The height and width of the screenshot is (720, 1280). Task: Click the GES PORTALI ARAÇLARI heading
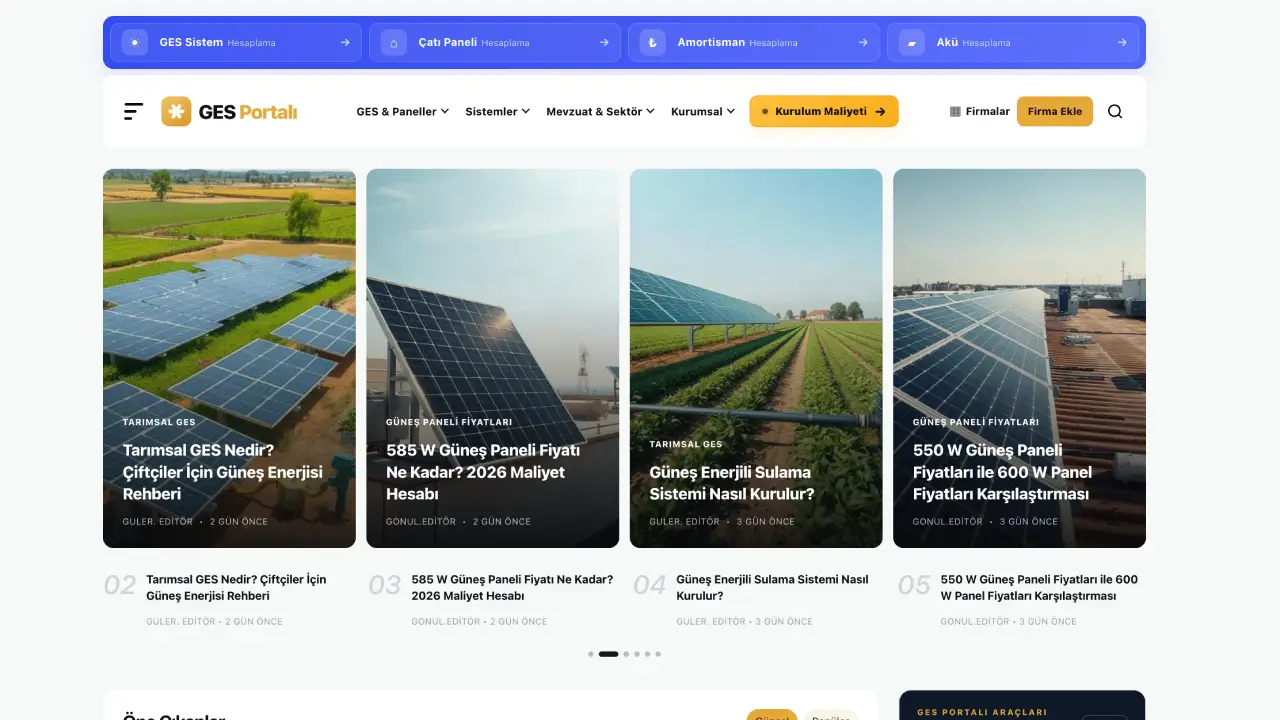(x=982, y=712)
